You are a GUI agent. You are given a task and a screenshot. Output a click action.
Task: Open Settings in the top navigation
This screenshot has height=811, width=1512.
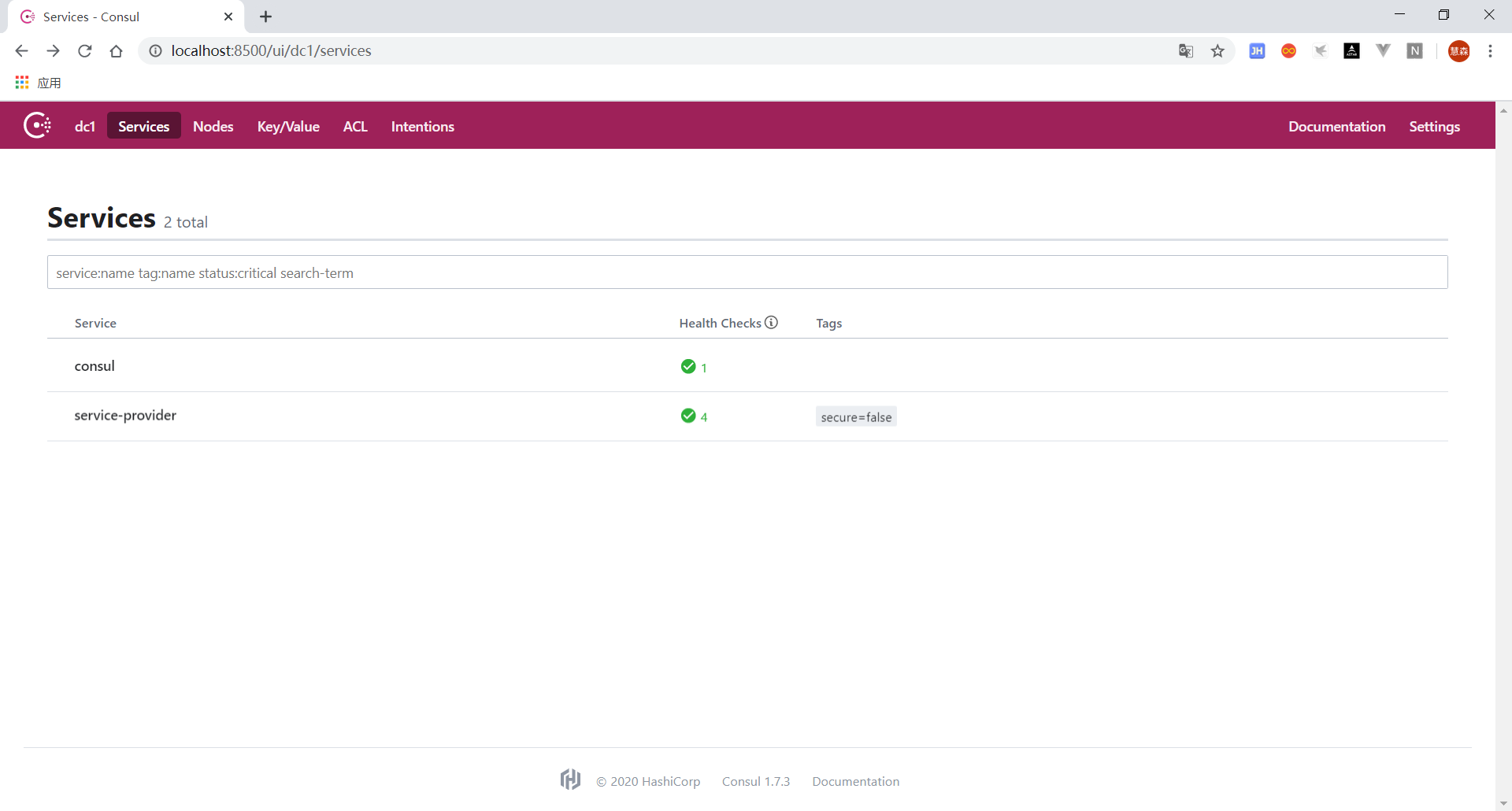1434,126
